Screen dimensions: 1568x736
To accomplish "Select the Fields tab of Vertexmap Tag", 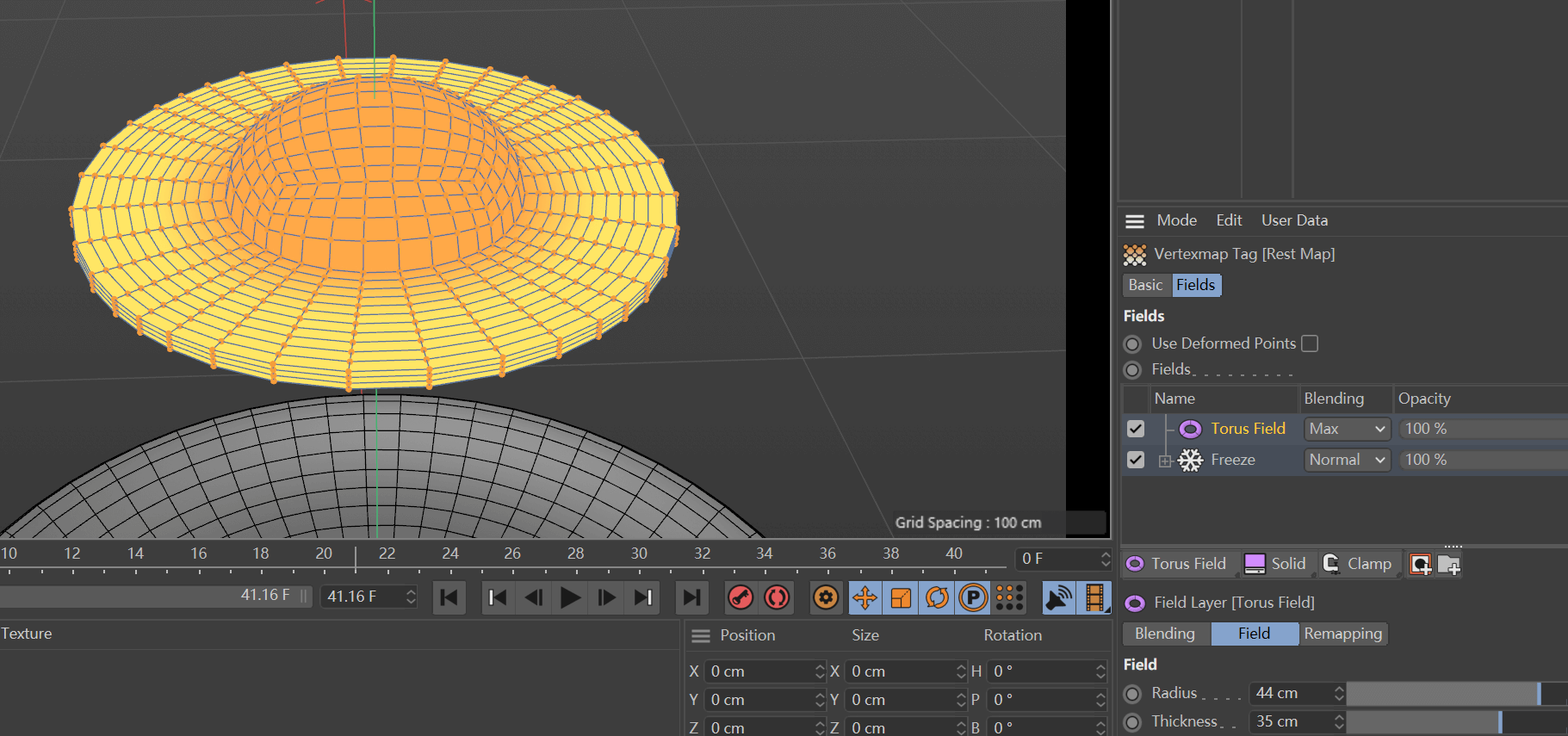I will pos(1196,285).
